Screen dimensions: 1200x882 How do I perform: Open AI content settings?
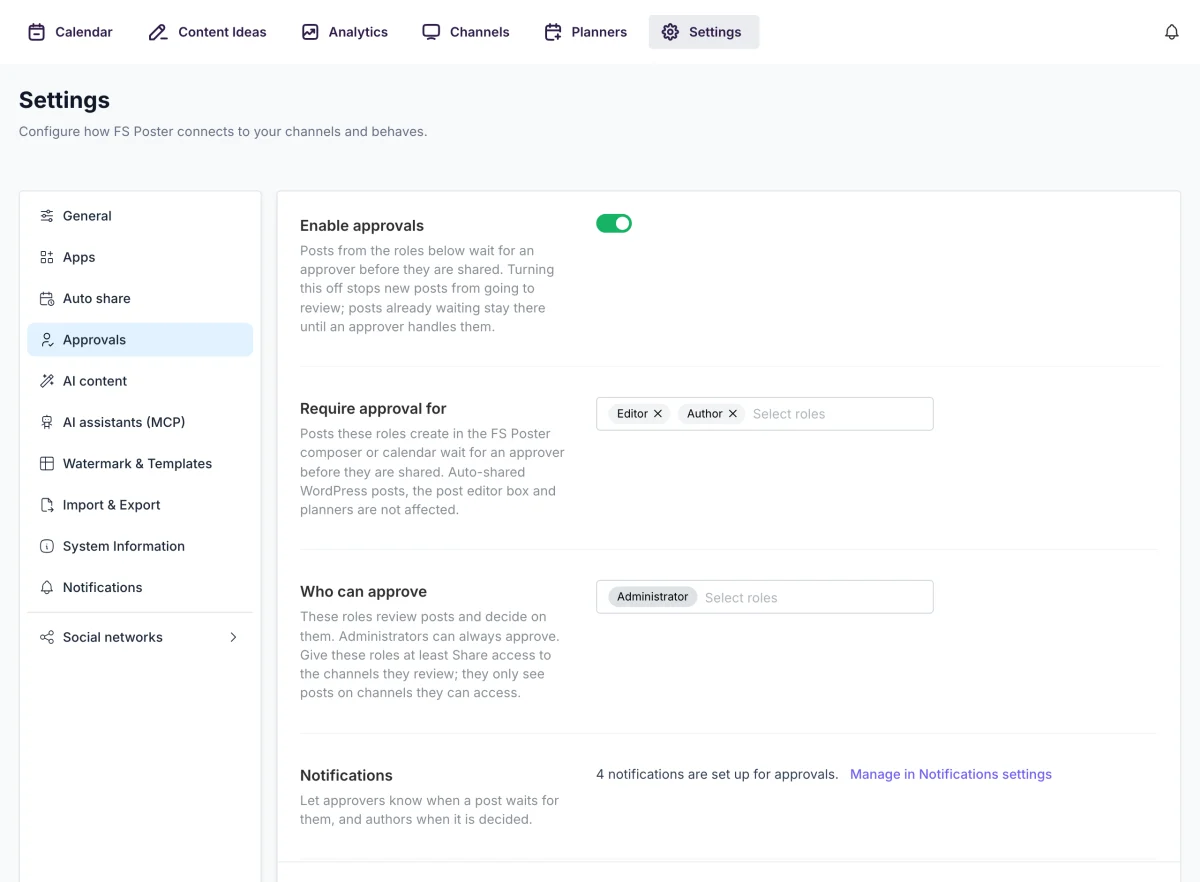[140, 381]
